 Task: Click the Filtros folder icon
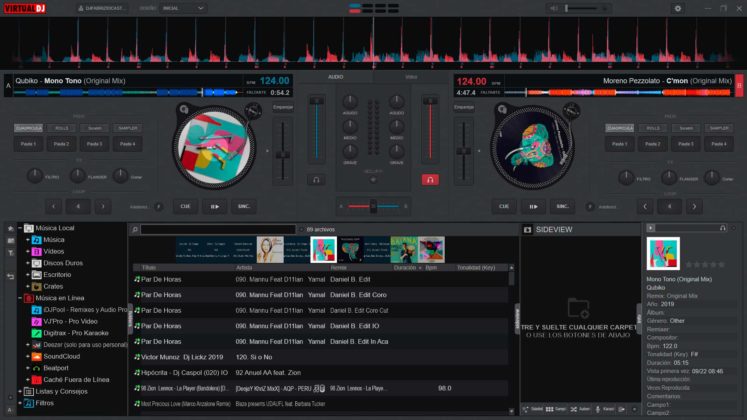pos(29,403)
